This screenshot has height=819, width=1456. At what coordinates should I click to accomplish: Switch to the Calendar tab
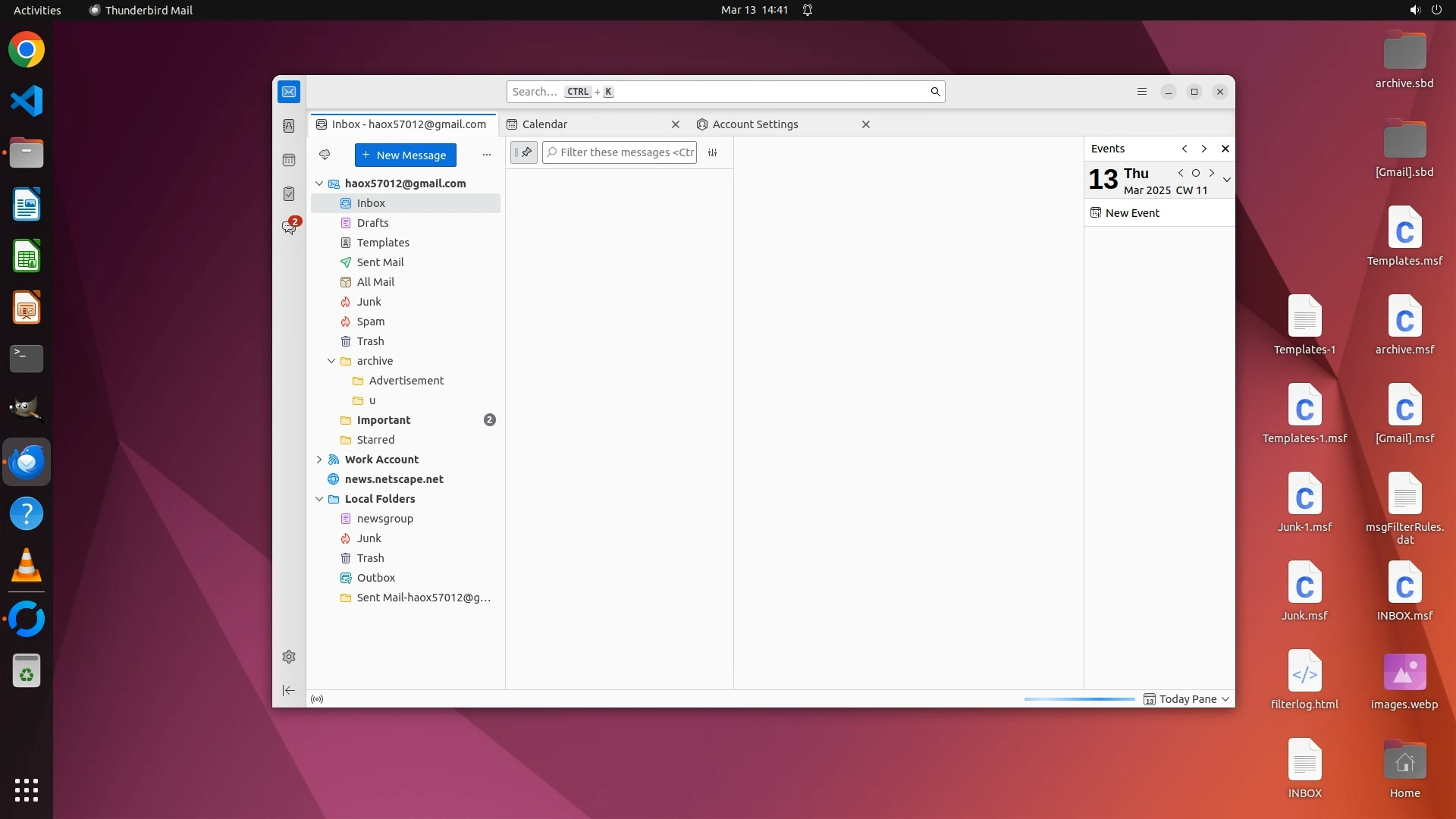(544, 124)
